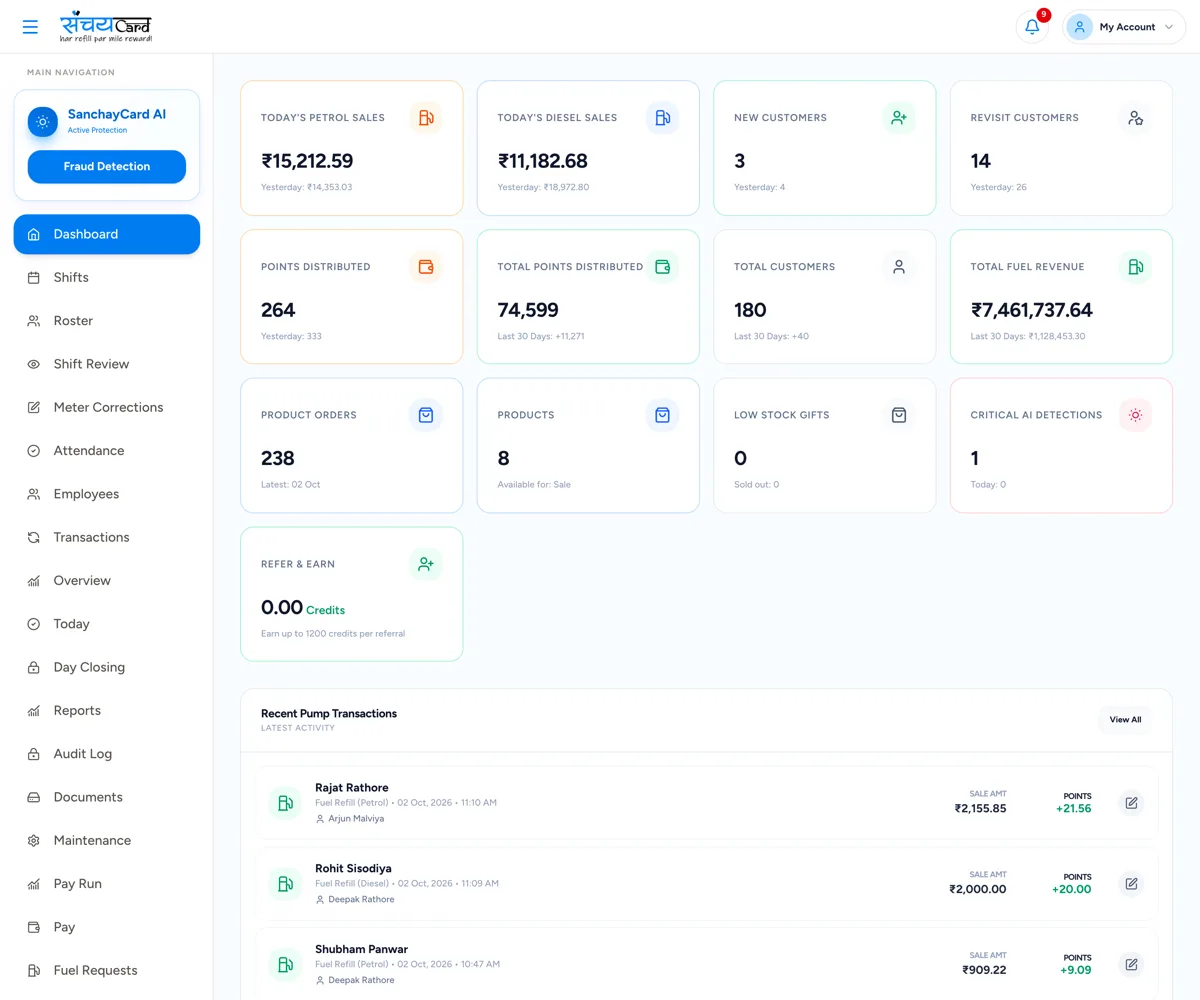This screenshot has width=1200, height=1000.
Task: Open the Audit Log item
Action: click(x=107, y=754)
